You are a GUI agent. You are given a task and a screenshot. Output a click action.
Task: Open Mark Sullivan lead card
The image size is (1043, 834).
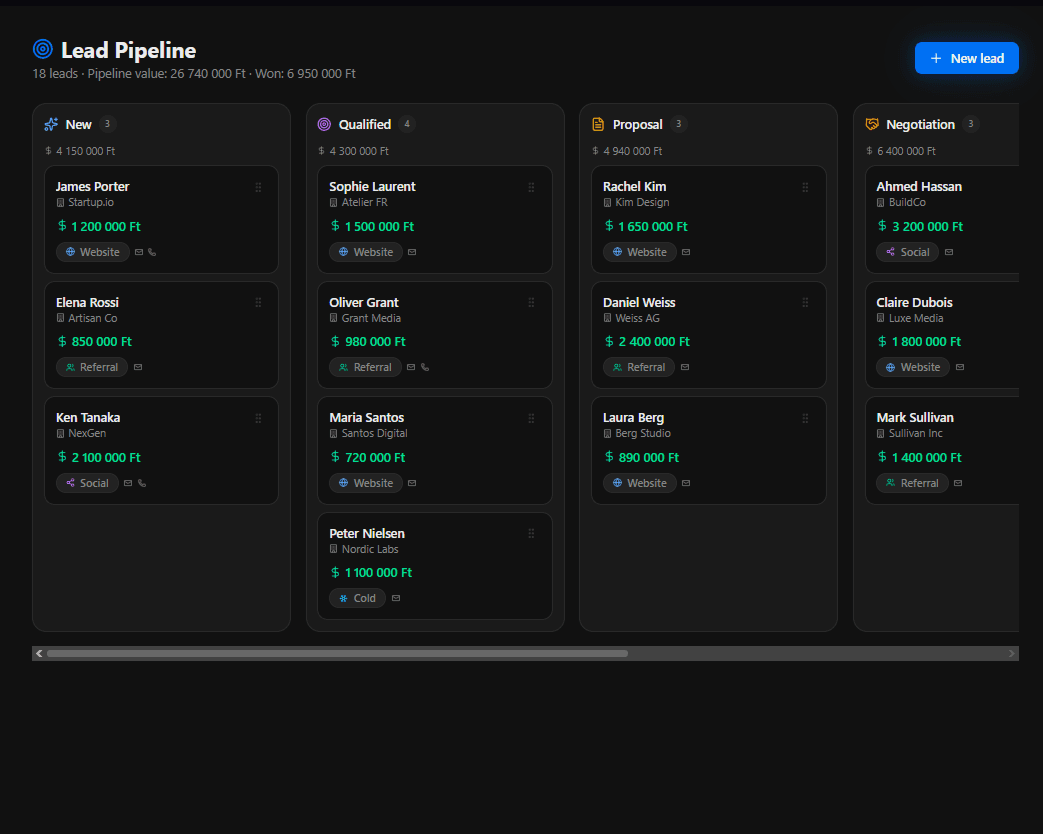(x=942, y=450)
